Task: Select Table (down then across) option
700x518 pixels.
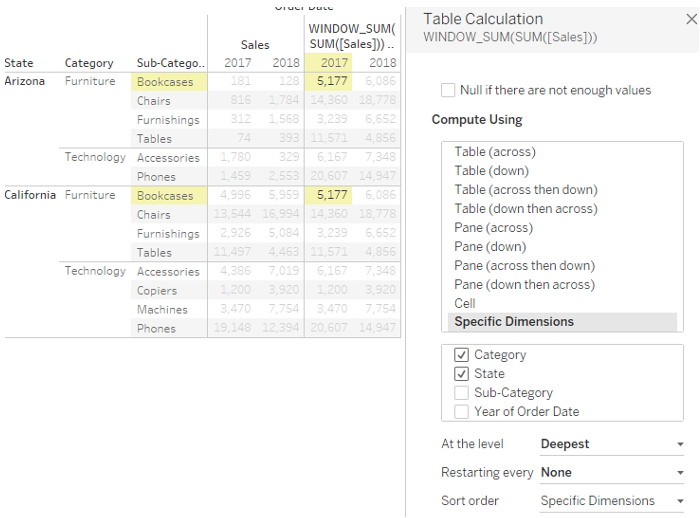Action: tap(525, 209)
